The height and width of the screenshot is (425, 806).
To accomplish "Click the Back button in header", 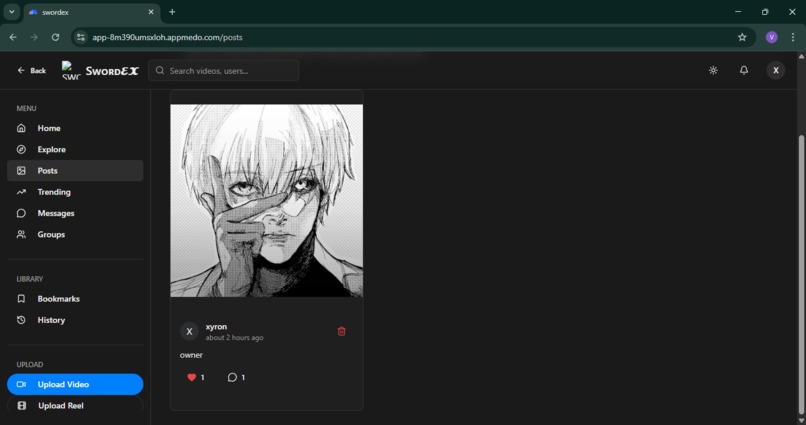I will (31, 70).
